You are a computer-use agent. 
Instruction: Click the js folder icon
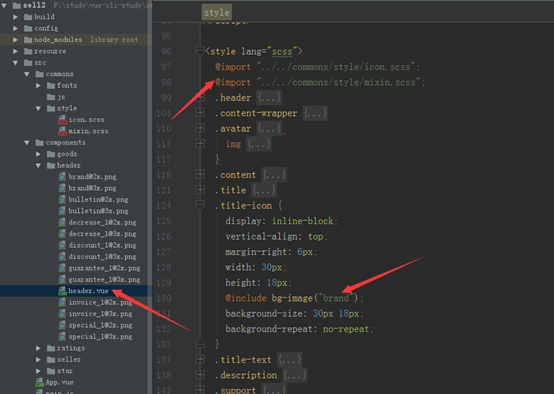coord(51,97)
